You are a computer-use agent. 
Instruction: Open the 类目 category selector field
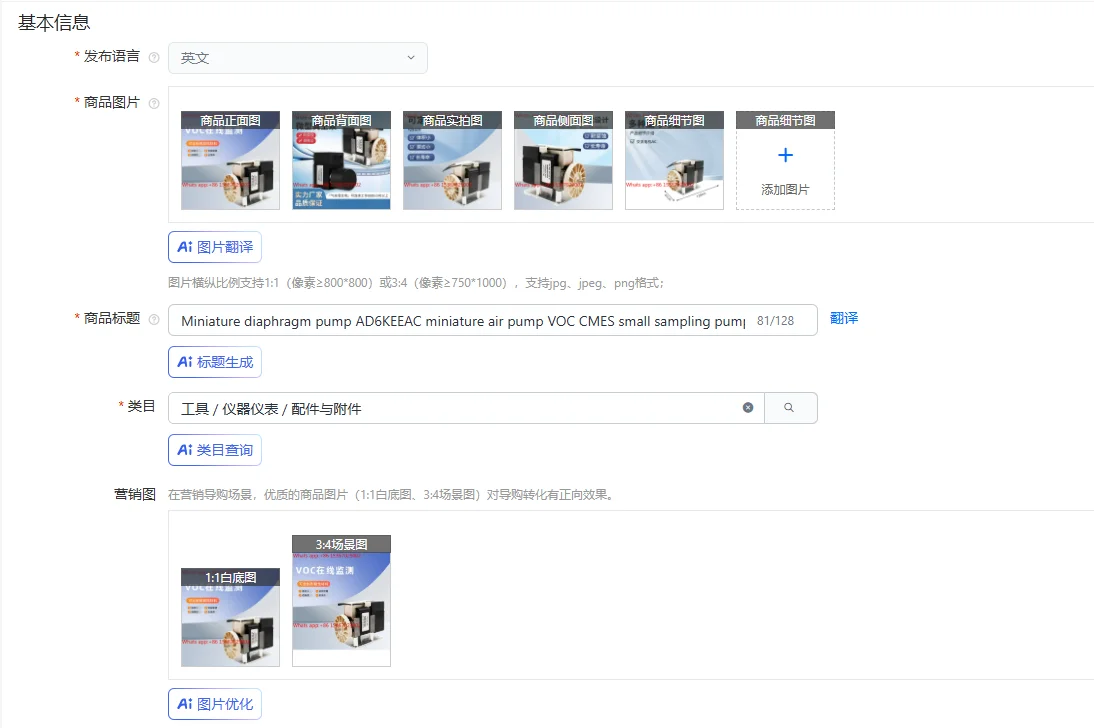[466, 408]
